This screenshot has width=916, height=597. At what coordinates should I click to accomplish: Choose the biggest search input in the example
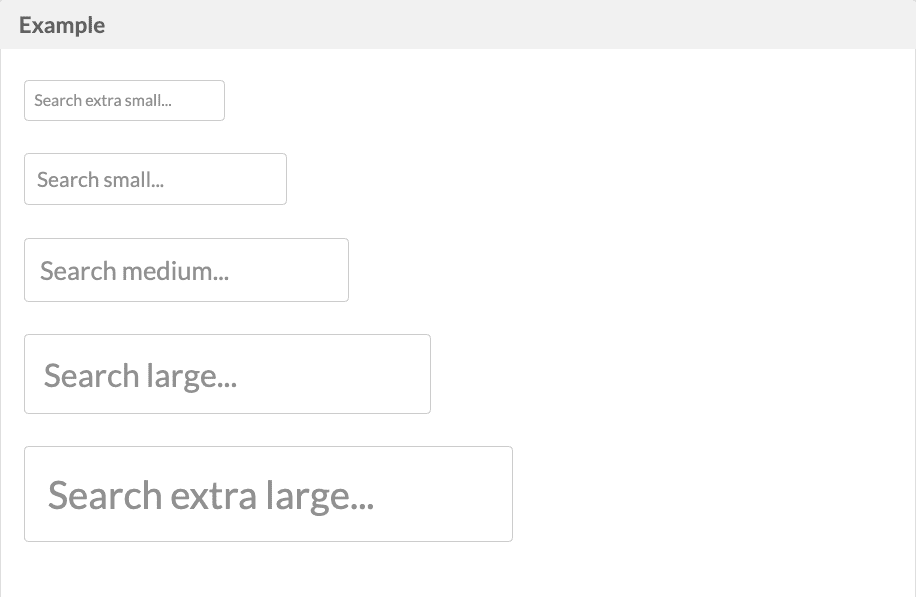[x=268, y=494]
